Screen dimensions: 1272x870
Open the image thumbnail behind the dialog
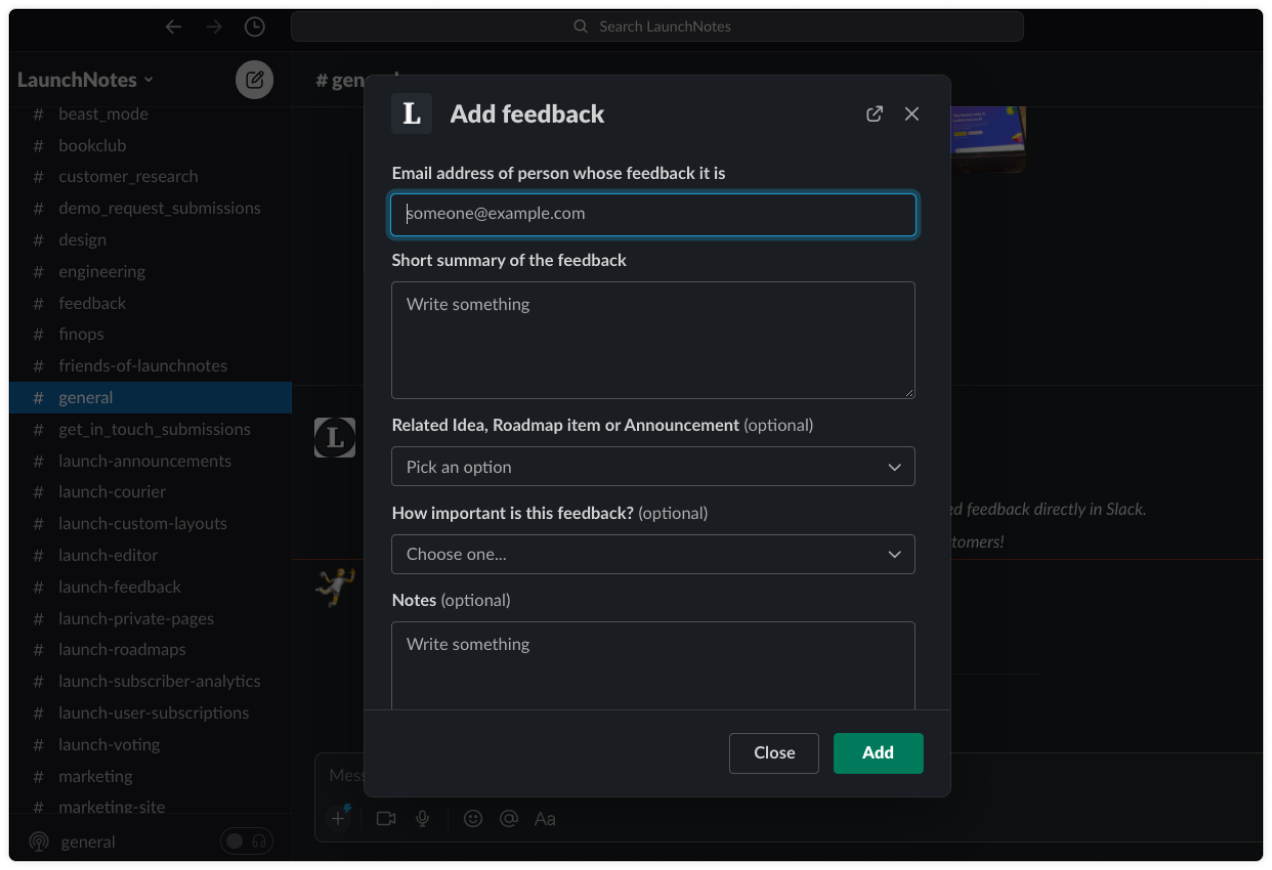[x=988, y=140]
